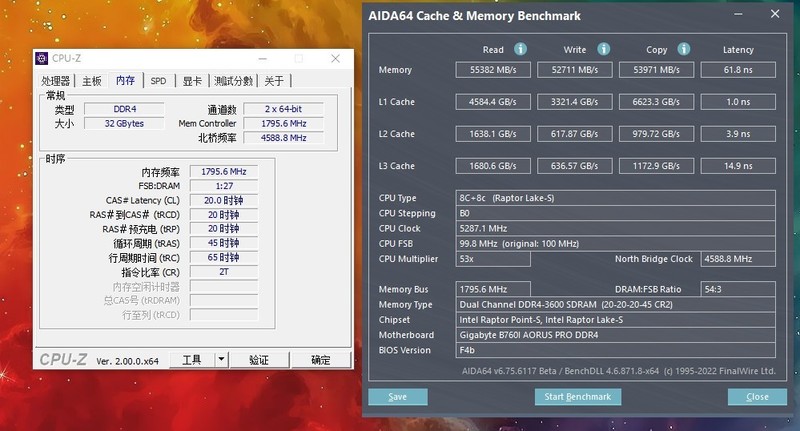Click the L2 Cache Latency value 3.9 ns
This screenshot has height=431, width=800.
[738, 134]
